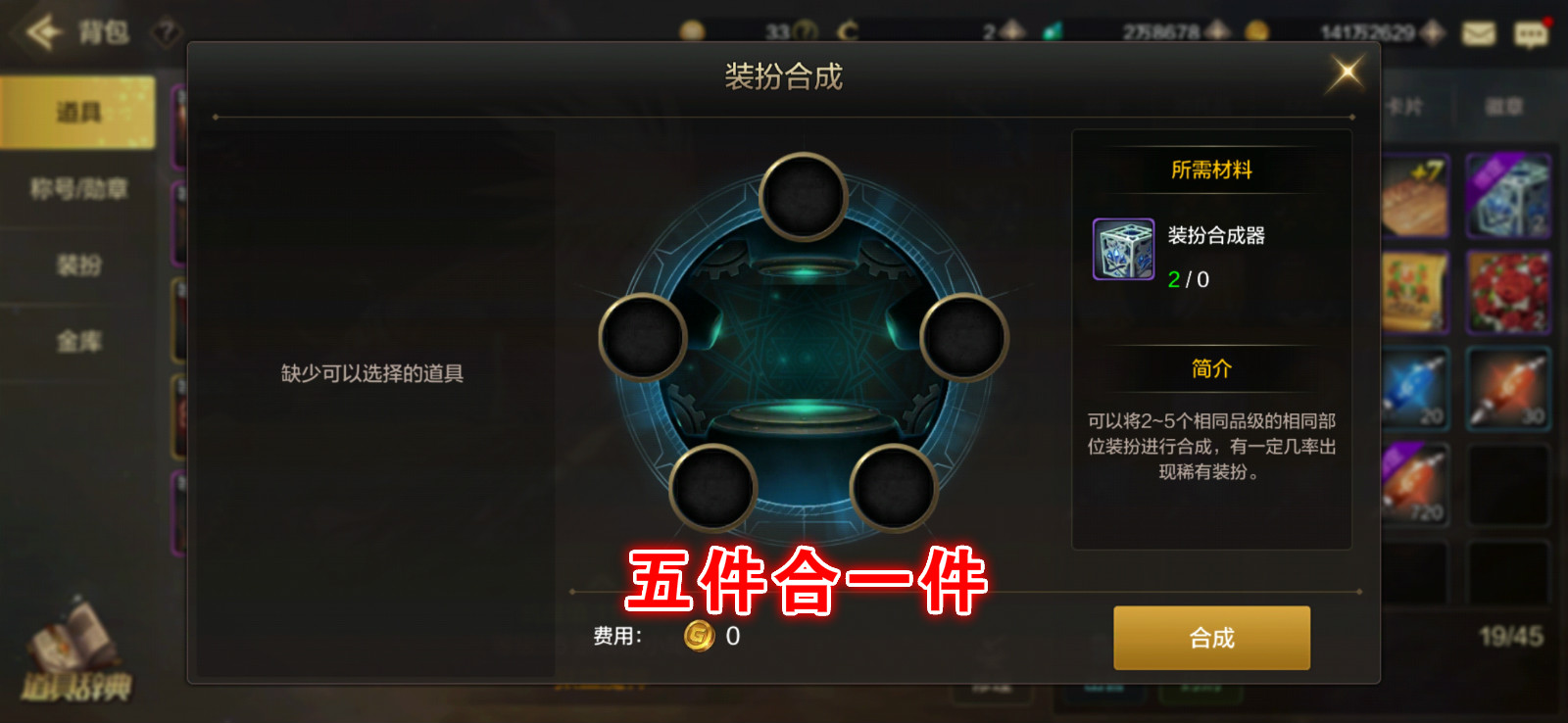Select the bottom-right synthesis slot
Viewport: 1568px width, 723px height.
click(x=894, y=487)
